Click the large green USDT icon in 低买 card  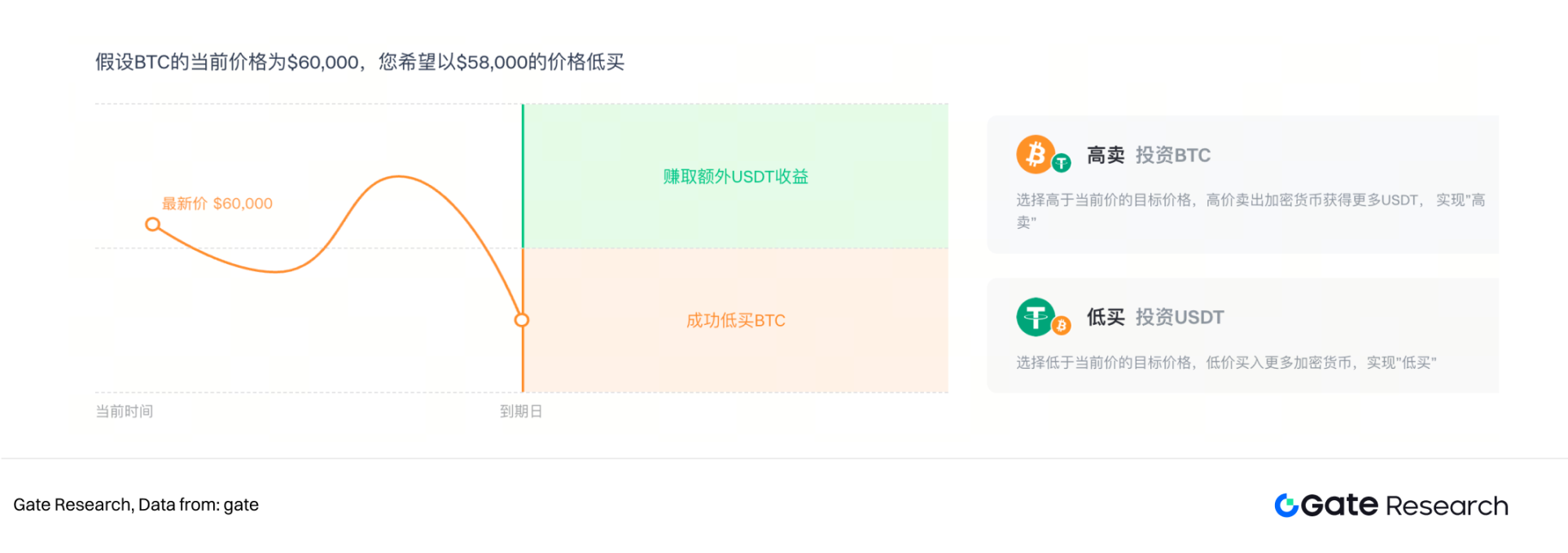tap(1035, 316)
